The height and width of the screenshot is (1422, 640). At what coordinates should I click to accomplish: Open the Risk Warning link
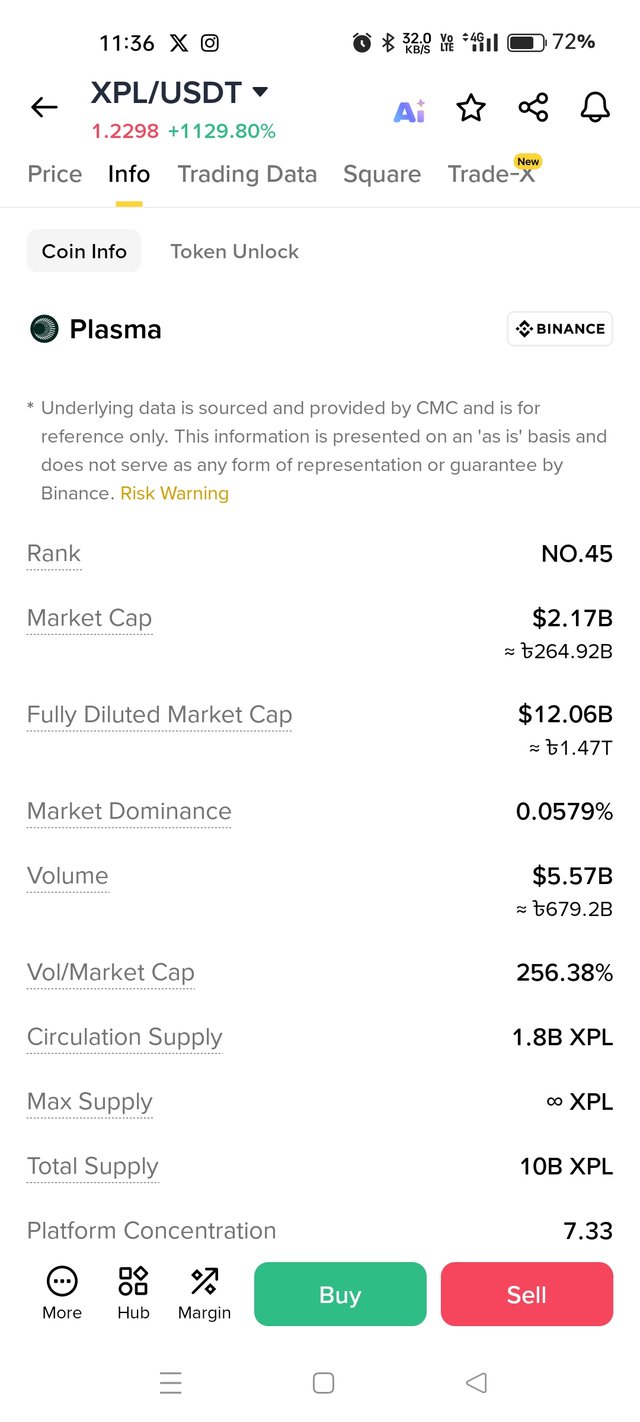pyautogui.click(x=174, y=493)
